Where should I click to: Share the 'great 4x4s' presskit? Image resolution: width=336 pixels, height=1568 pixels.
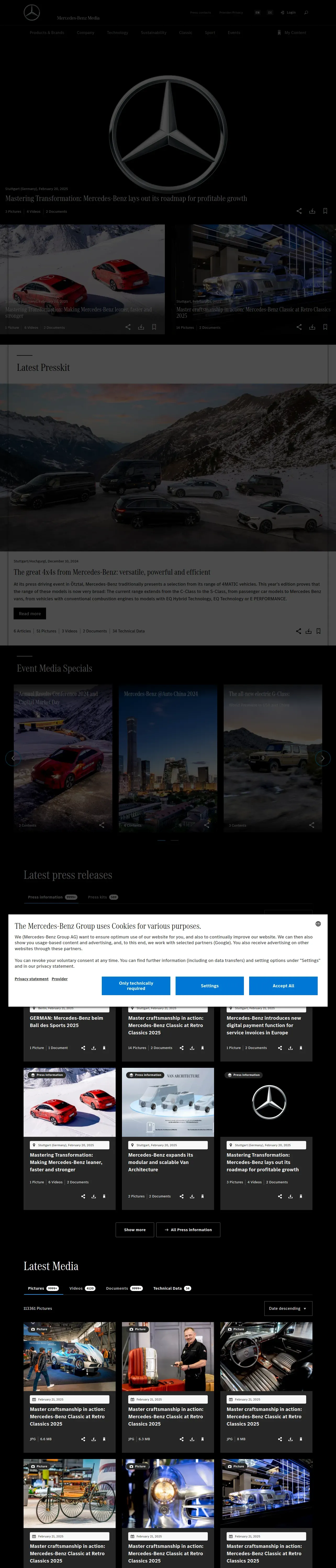pyautogui.click(x=298, y=631)
